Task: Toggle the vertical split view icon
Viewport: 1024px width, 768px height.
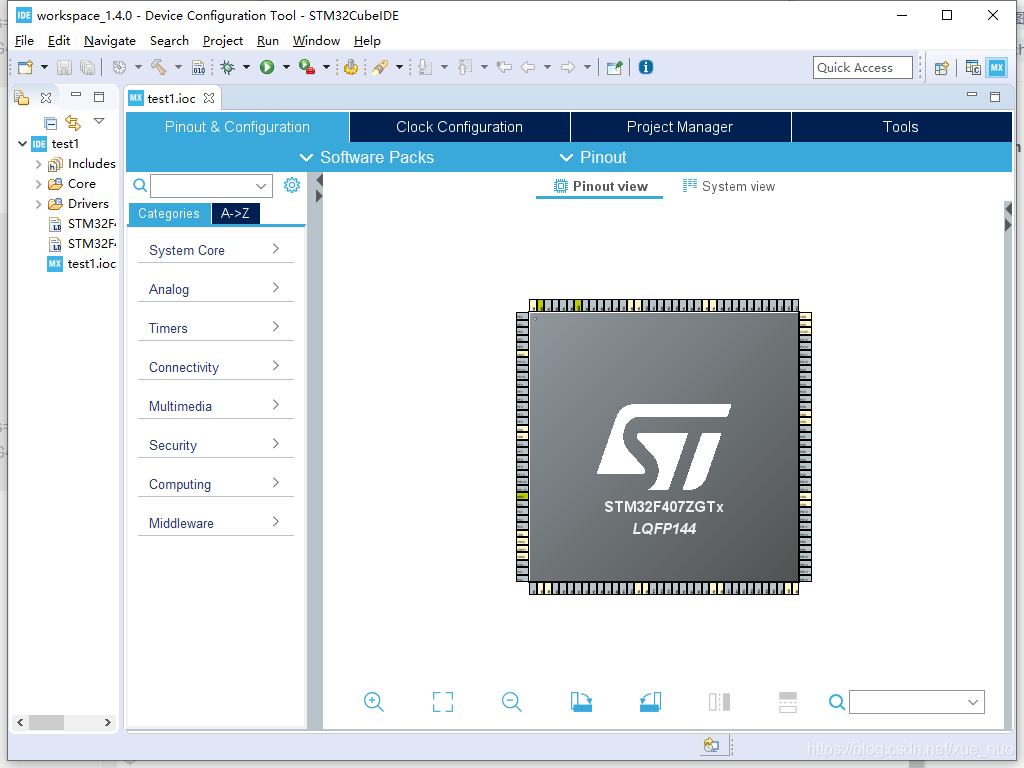Action: tap(719, 702)
